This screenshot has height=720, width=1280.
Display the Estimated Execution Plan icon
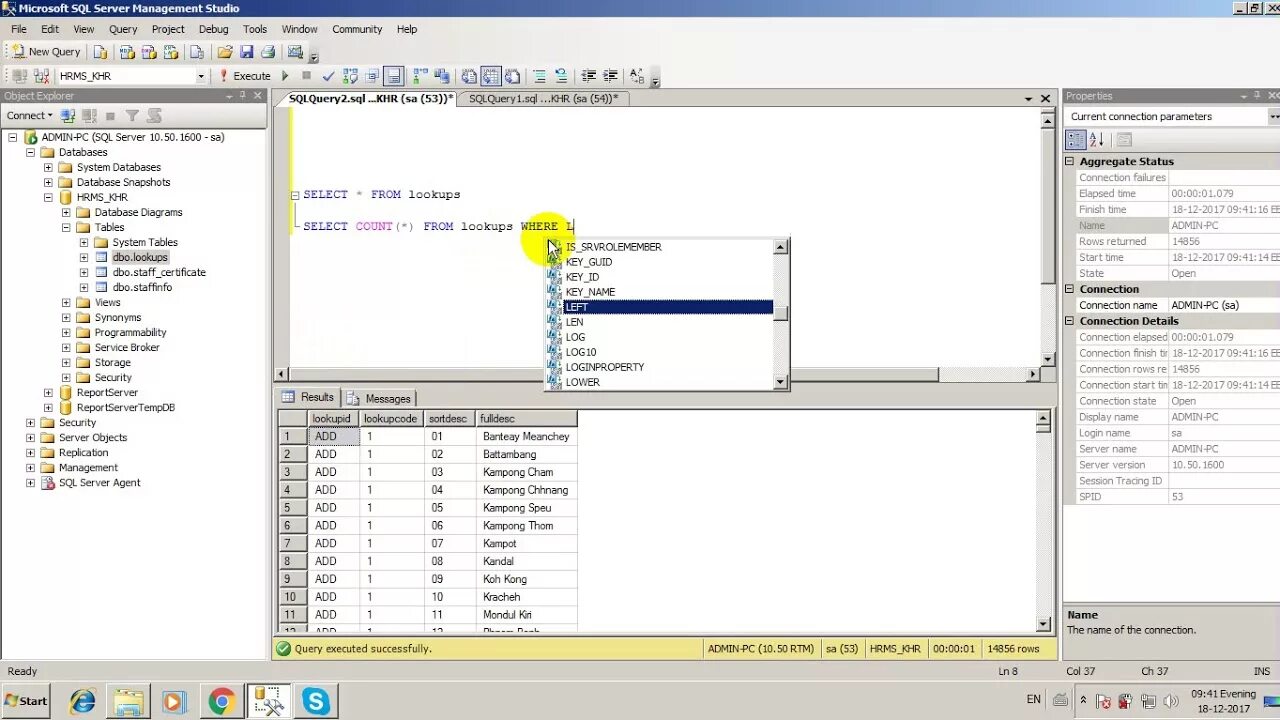[x=350, y=76]
